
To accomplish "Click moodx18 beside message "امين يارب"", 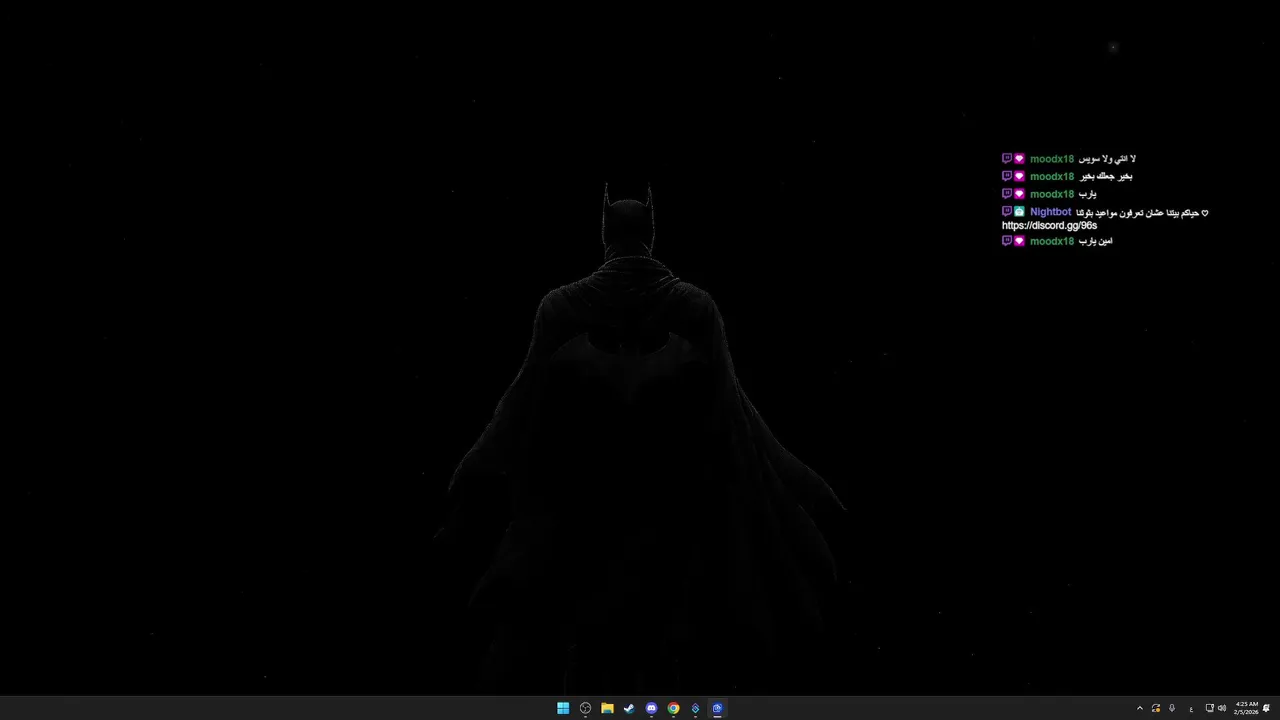I will pos(1052,241).
